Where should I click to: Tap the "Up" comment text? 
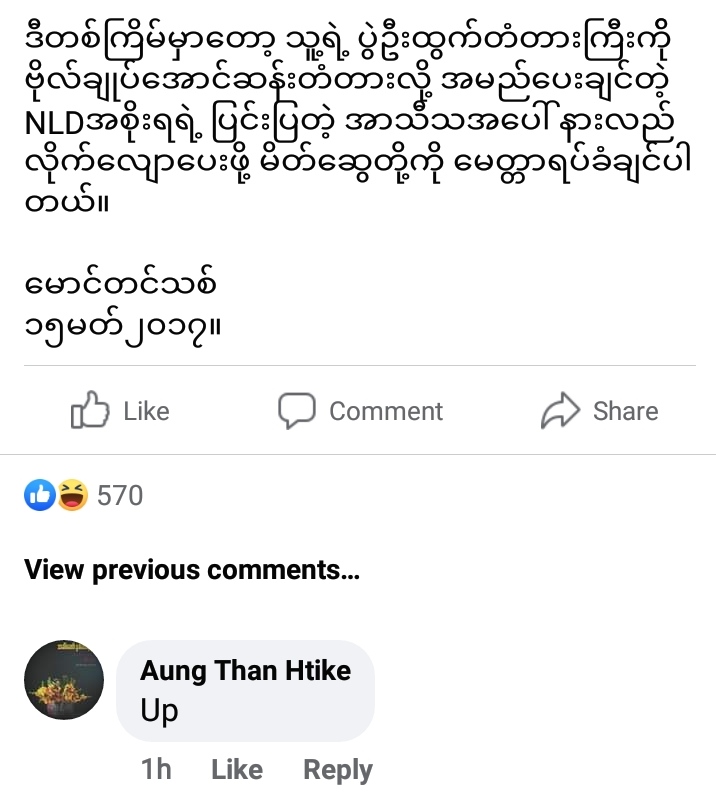pos(160,710)
